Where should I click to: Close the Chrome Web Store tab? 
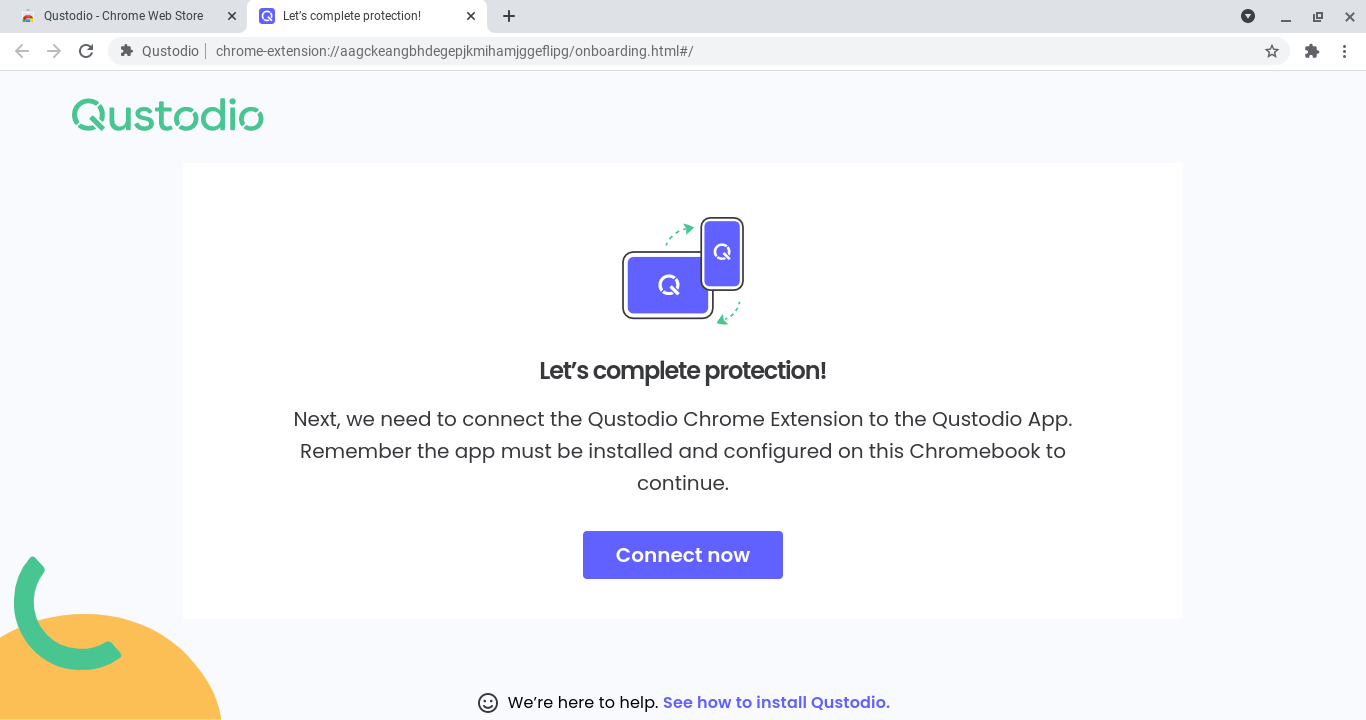coord(231,16)
